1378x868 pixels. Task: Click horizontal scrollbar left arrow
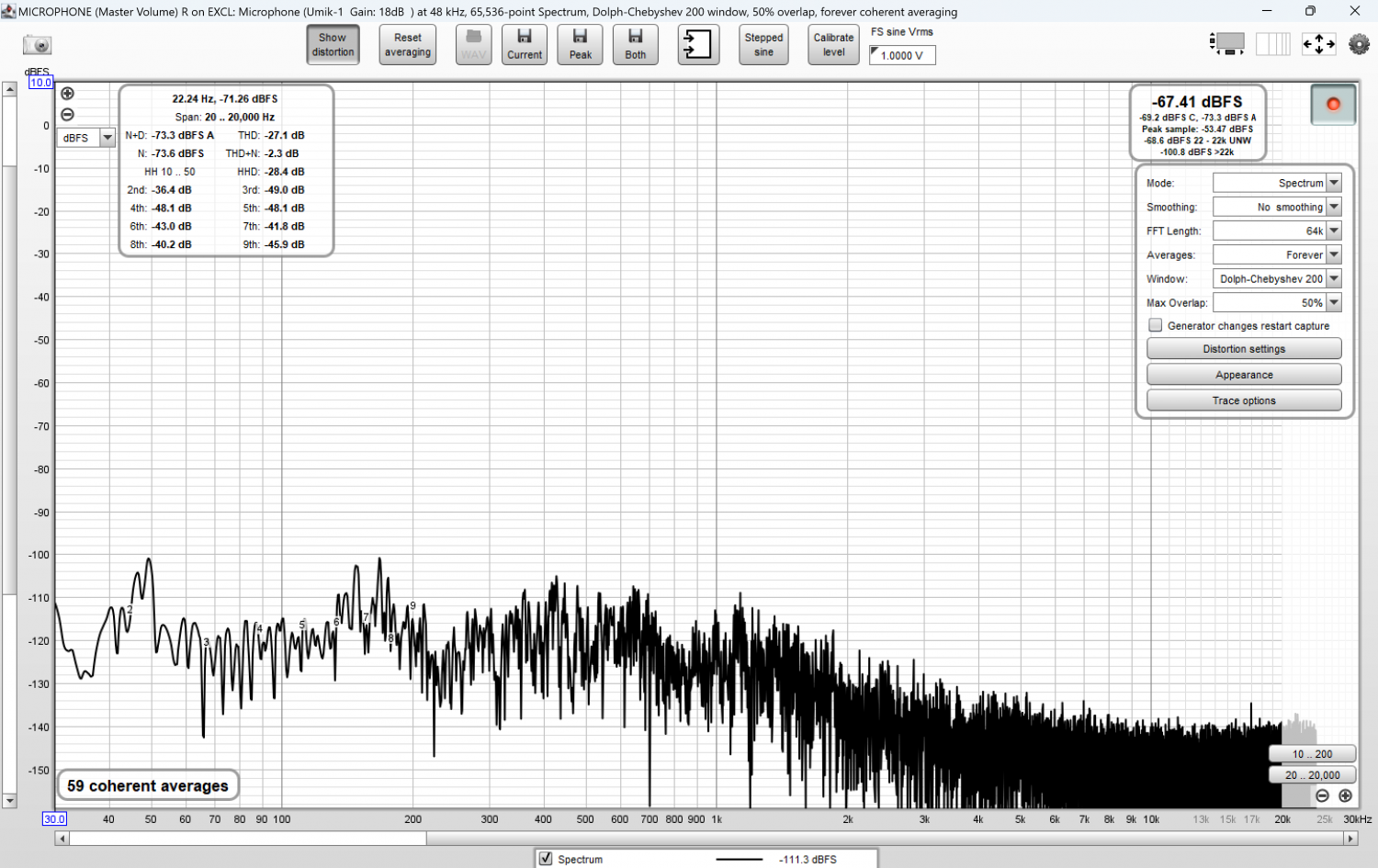click(62, 839)
